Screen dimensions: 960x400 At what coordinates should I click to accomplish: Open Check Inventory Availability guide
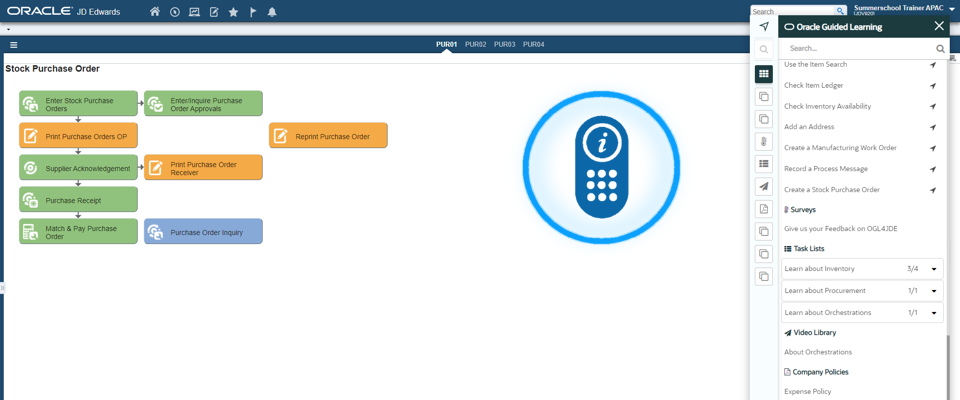pyautogui.click(x=827, y=107)
